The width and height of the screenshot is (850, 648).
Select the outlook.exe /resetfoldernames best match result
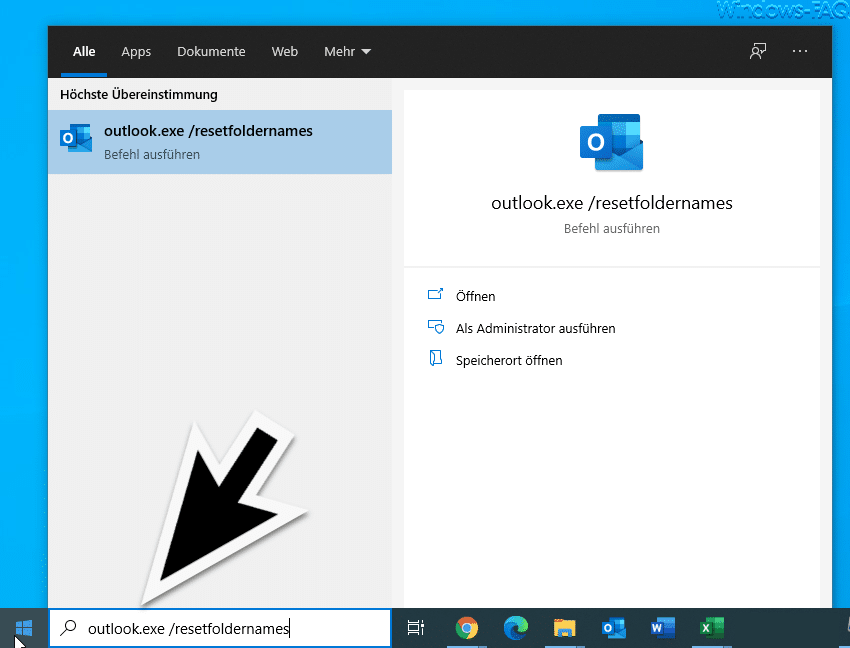pyautogui.click(x=220, y=142)
